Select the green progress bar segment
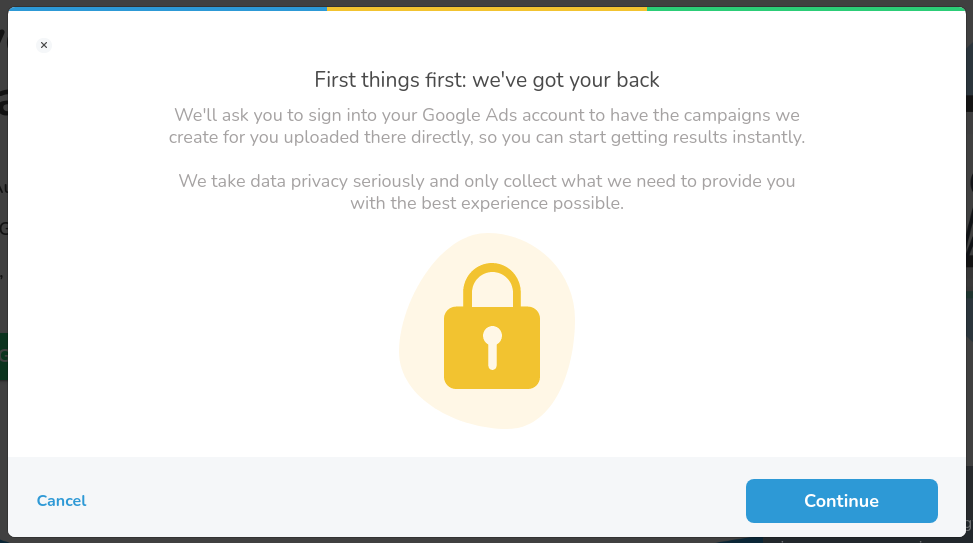This screenshot has width=973, height=543. click(x=806, y=9)
